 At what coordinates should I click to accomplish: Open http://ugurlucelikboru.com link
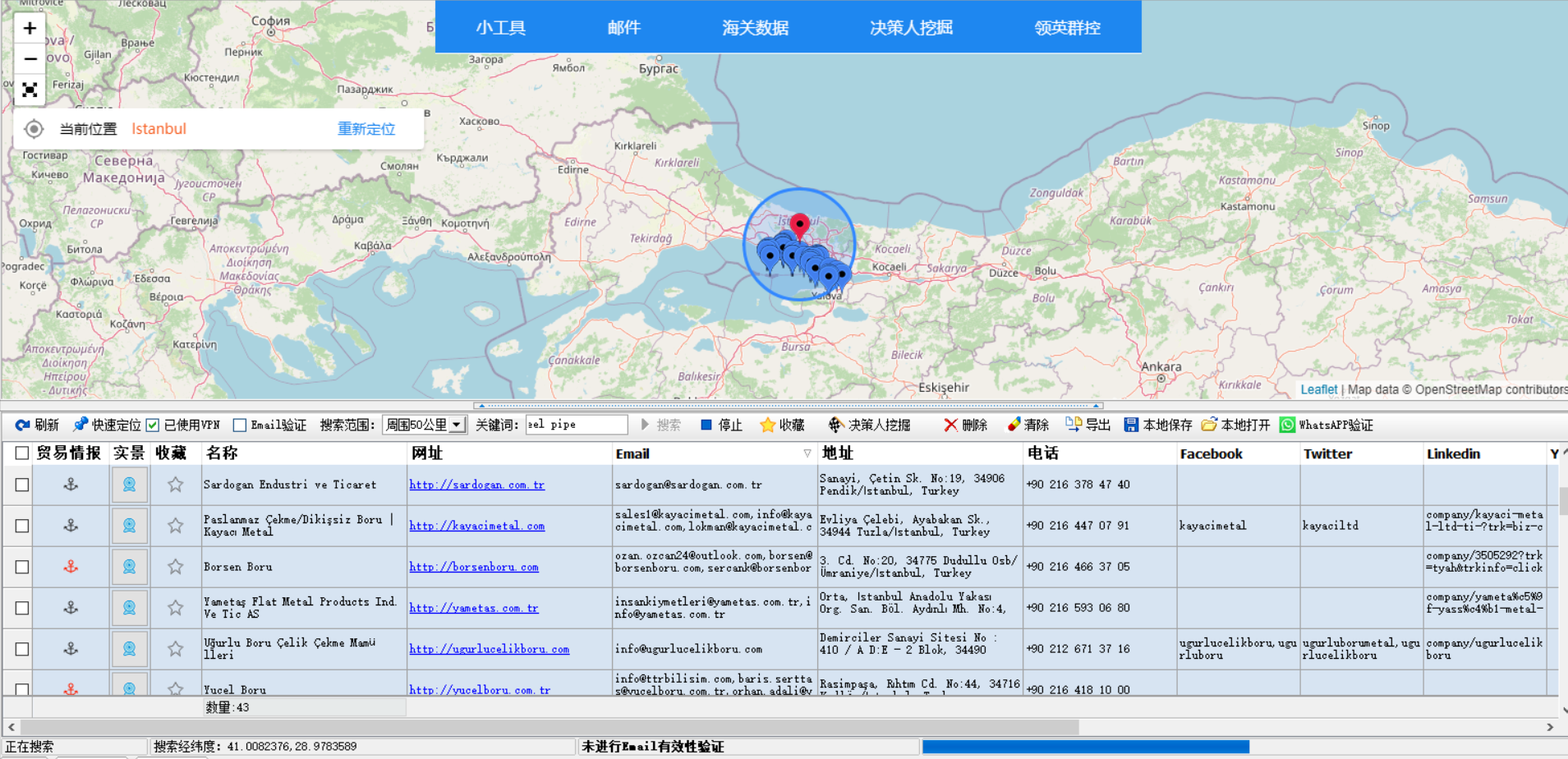pyautogui.click(x=490, y=649)
